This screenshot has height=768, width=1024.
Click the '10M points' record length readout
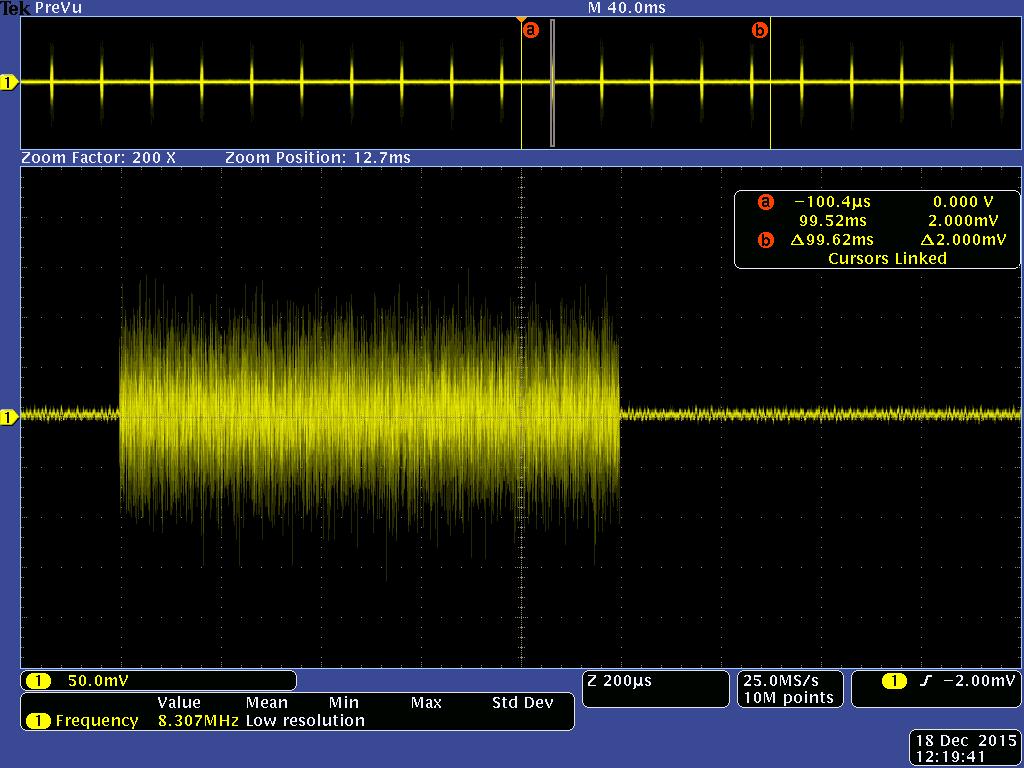pyautogui.click(x=788, y=697)
